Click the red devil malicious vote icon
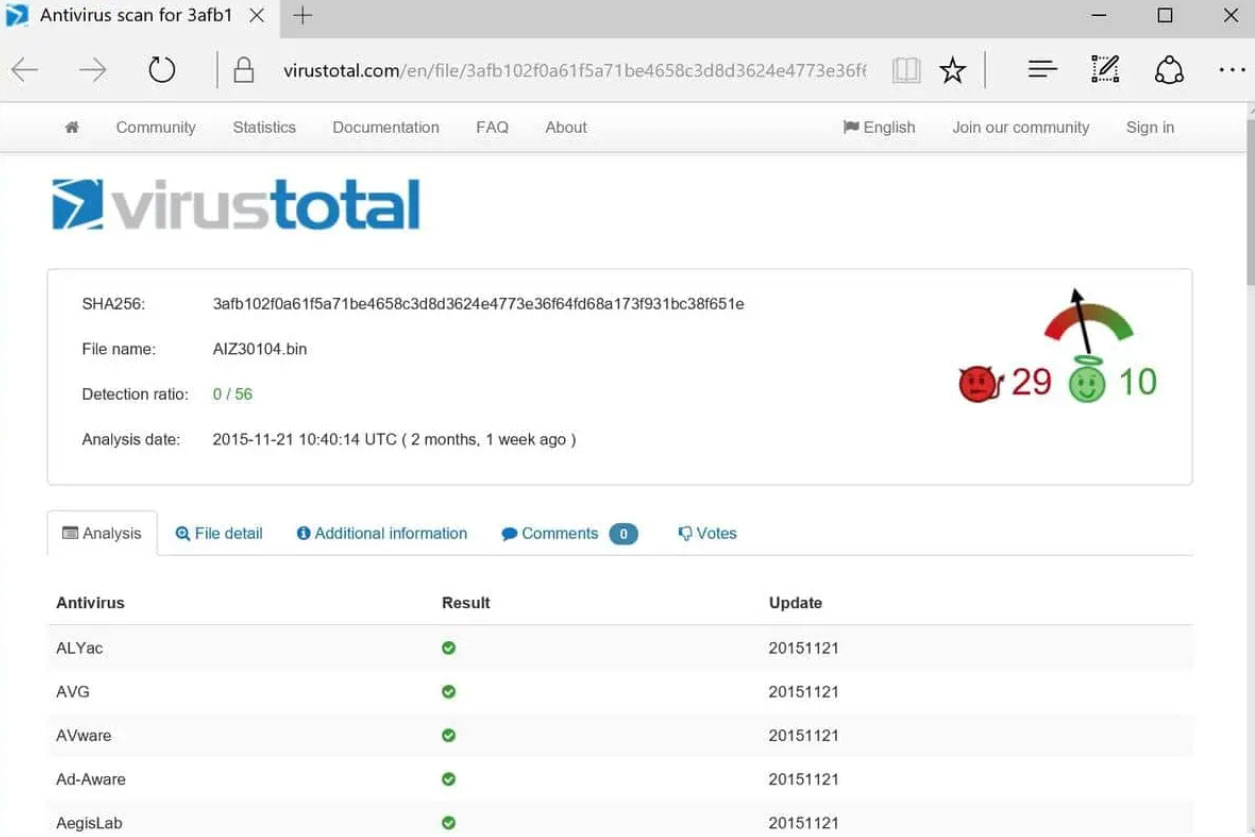Viewport: 1255px width, 837px height. [x=980, y=384]
